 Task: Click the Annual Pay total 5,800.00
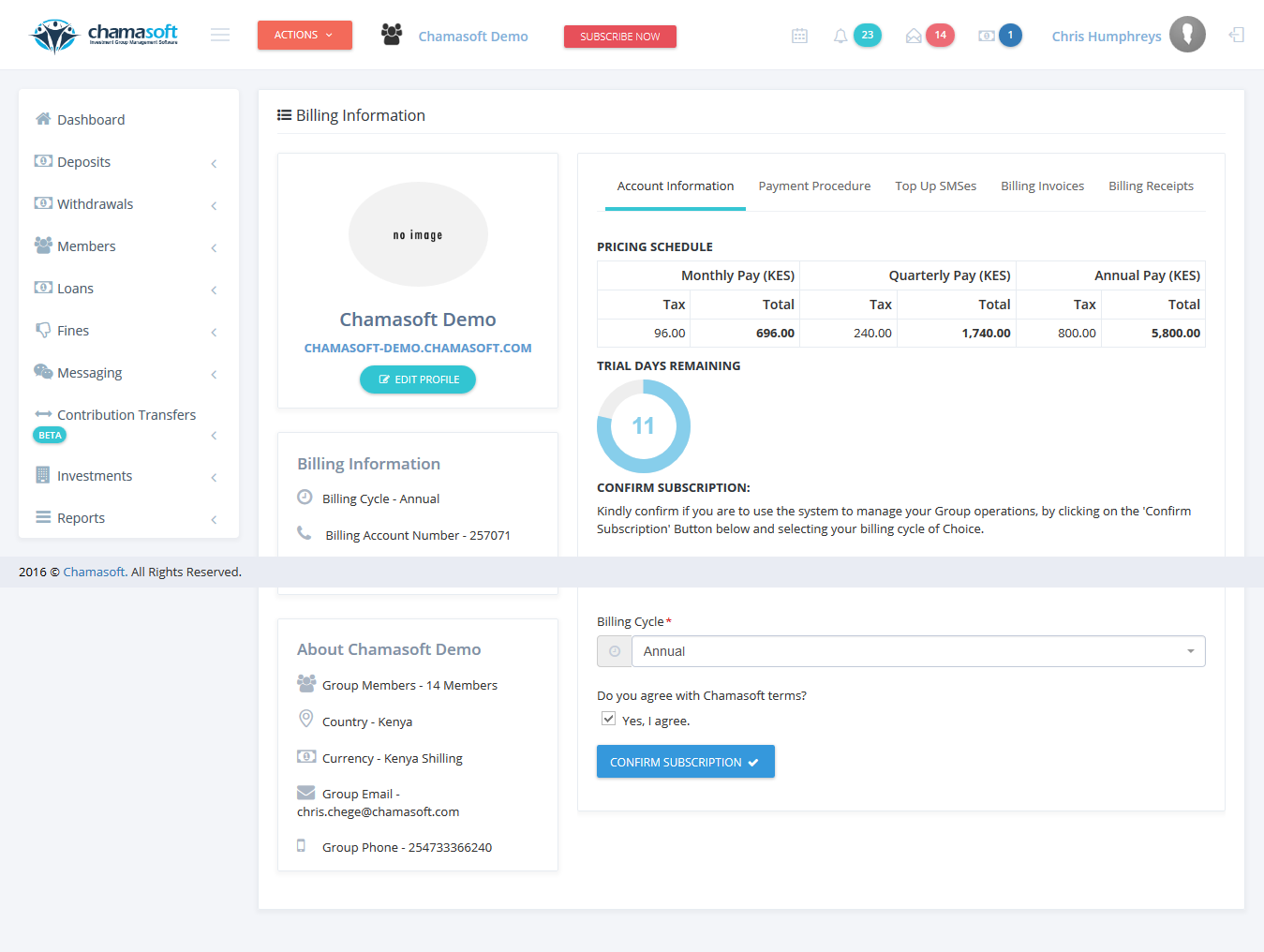click(x=1175, y=333)
